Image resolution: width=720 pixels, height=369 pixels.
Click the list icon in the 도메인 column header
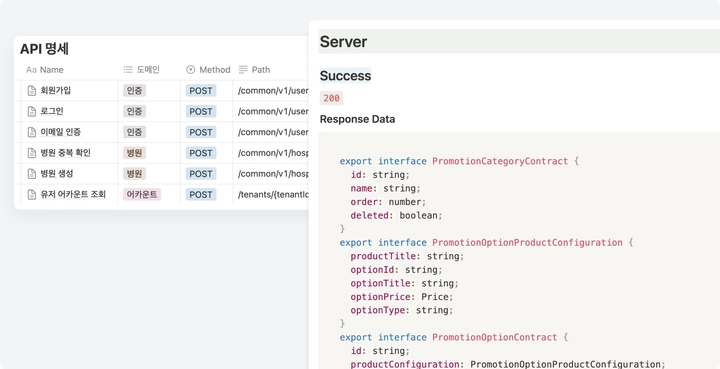coord(128,70)
